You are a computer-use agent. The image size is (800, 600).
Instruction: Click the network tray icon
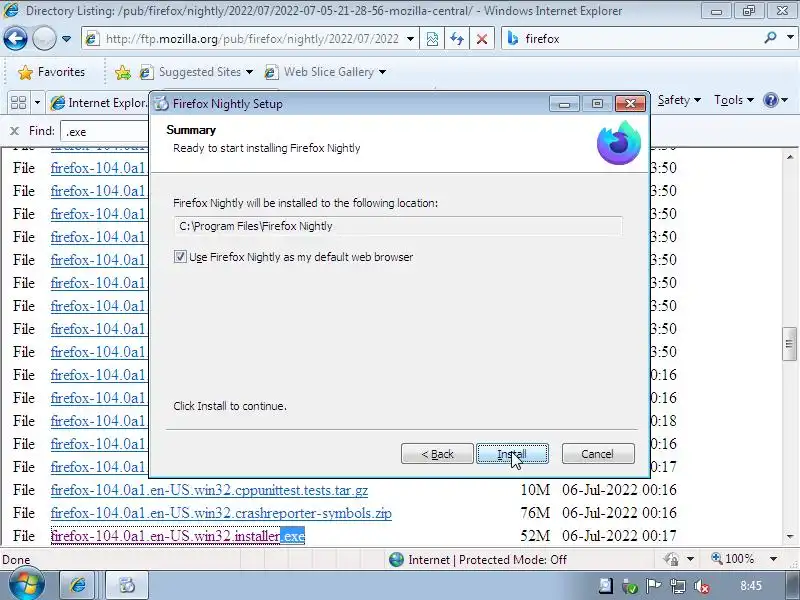click(678, 586)
